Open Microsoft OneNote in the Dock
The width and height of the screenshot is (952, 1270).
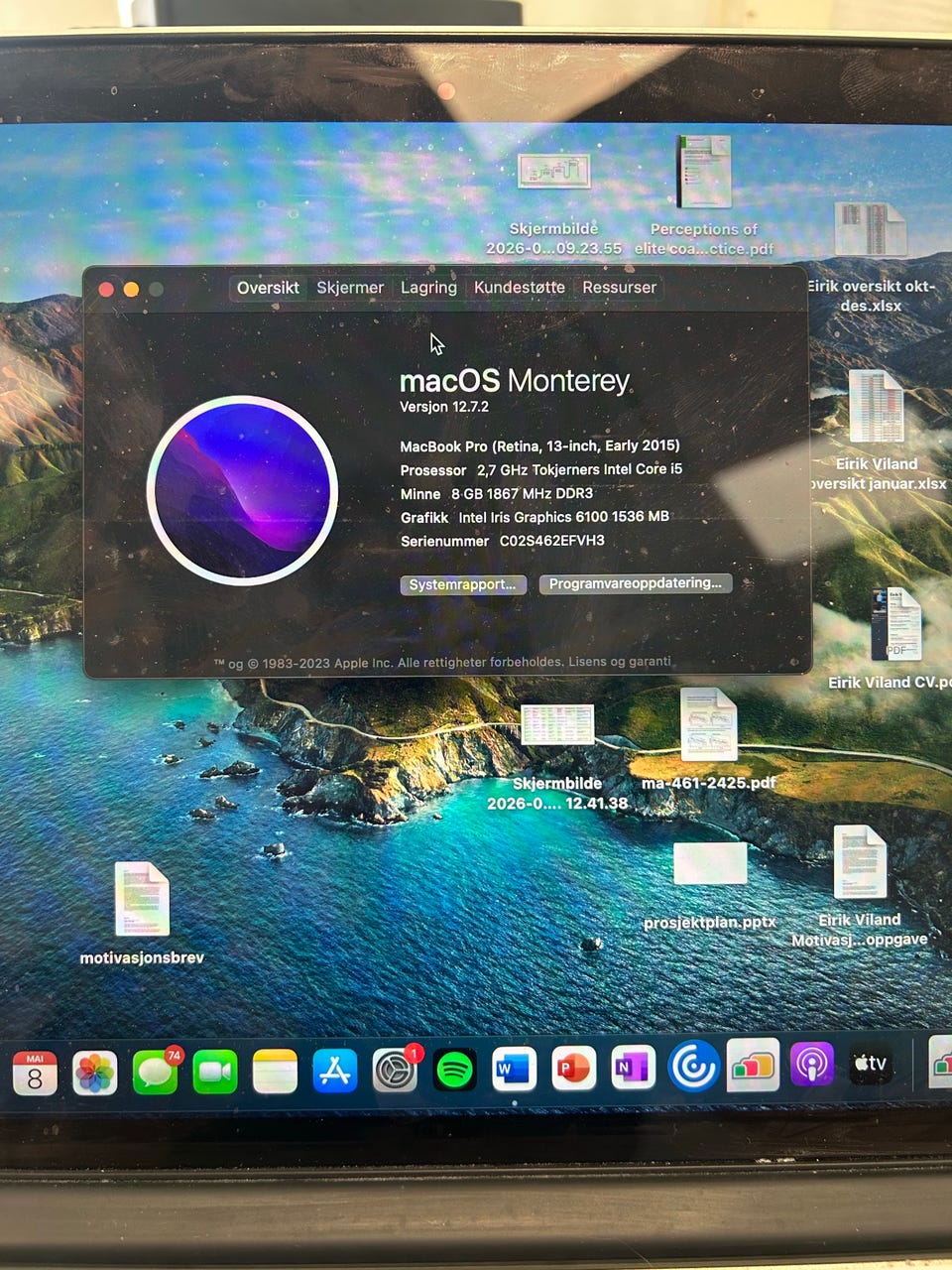click(633, 1068)
